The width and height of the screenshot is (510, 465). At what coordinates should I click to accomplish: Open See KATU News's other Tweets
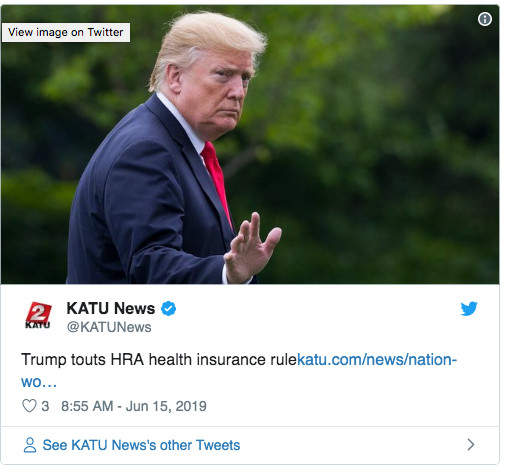tap(141, 445)
